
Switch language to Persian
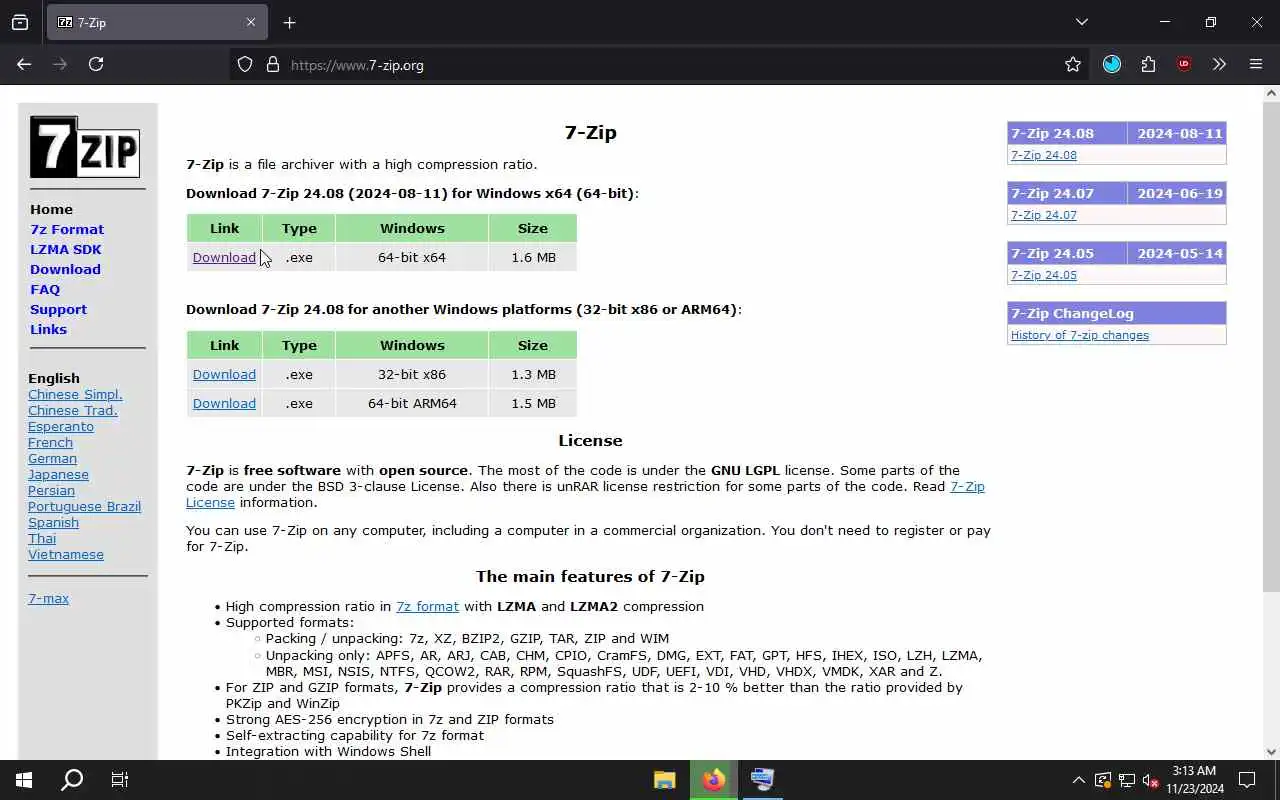tap(51, 490)
